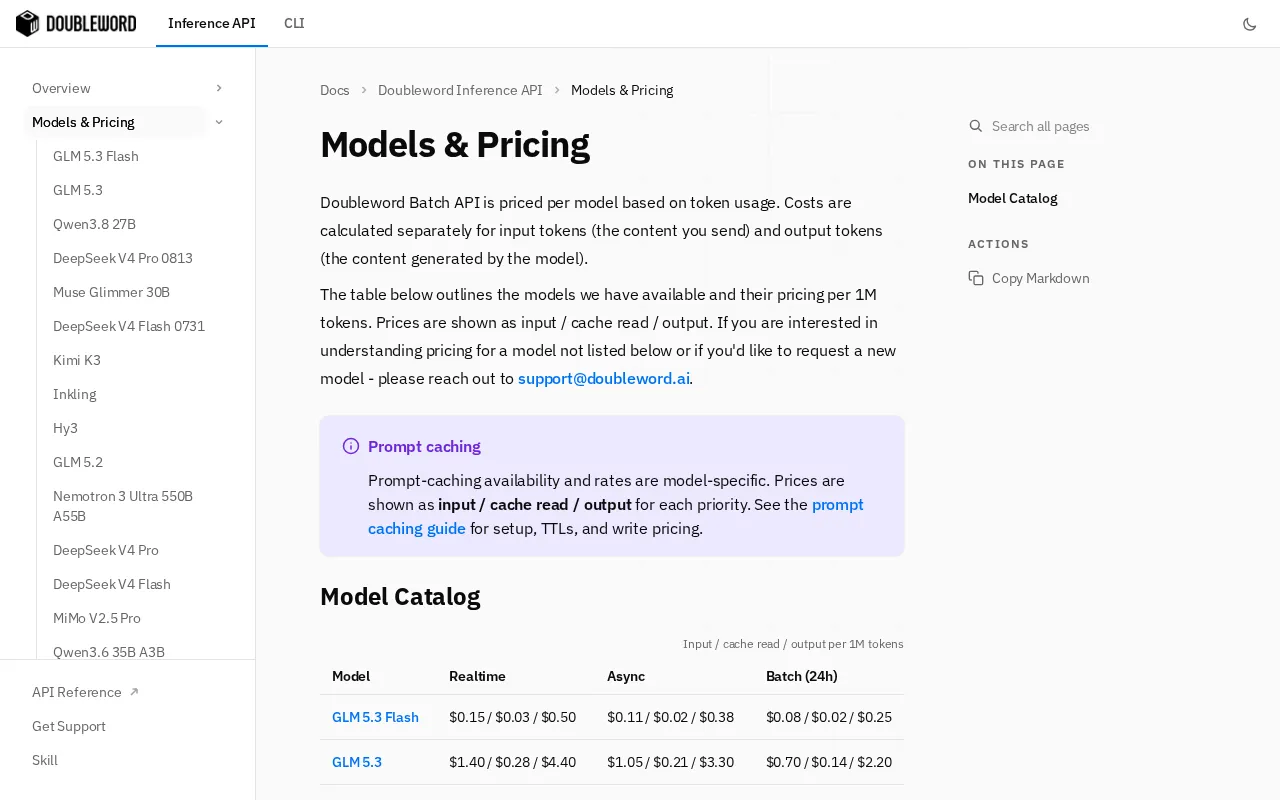Open GLM 5.2 sidebar page
The width and height of the screenshot is (1280, 800).
(x=78, y=462)
